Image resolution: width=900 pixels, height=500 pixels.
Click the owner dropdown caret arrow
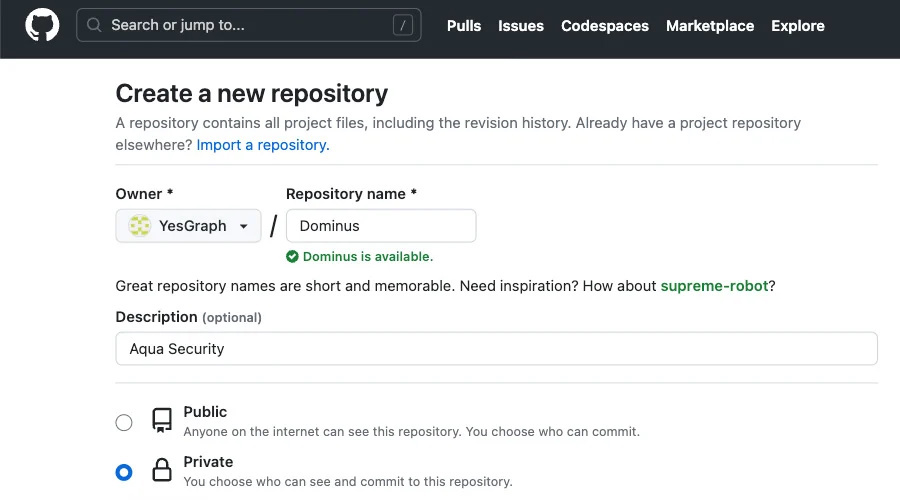tap(243, 227)
